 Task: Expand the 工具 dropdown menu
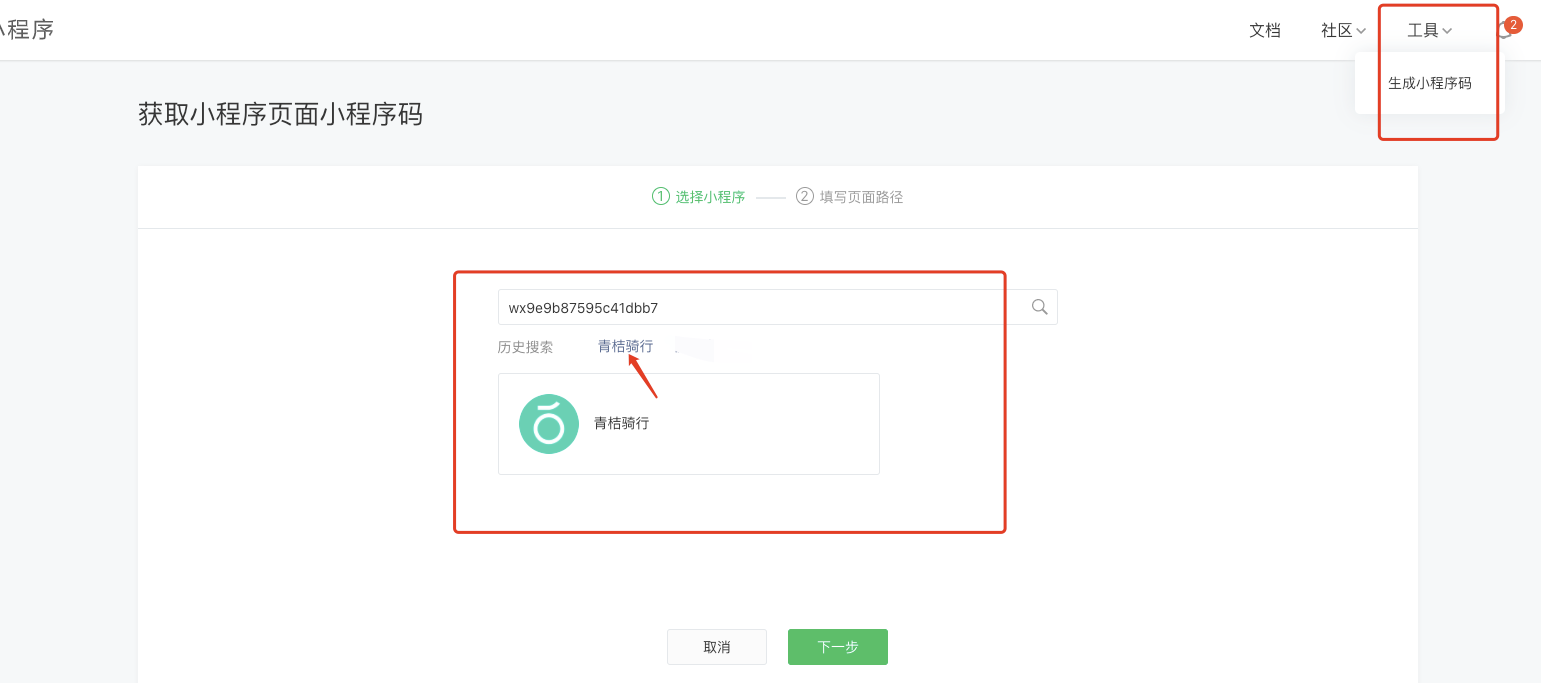click(x=1429, y=31)
